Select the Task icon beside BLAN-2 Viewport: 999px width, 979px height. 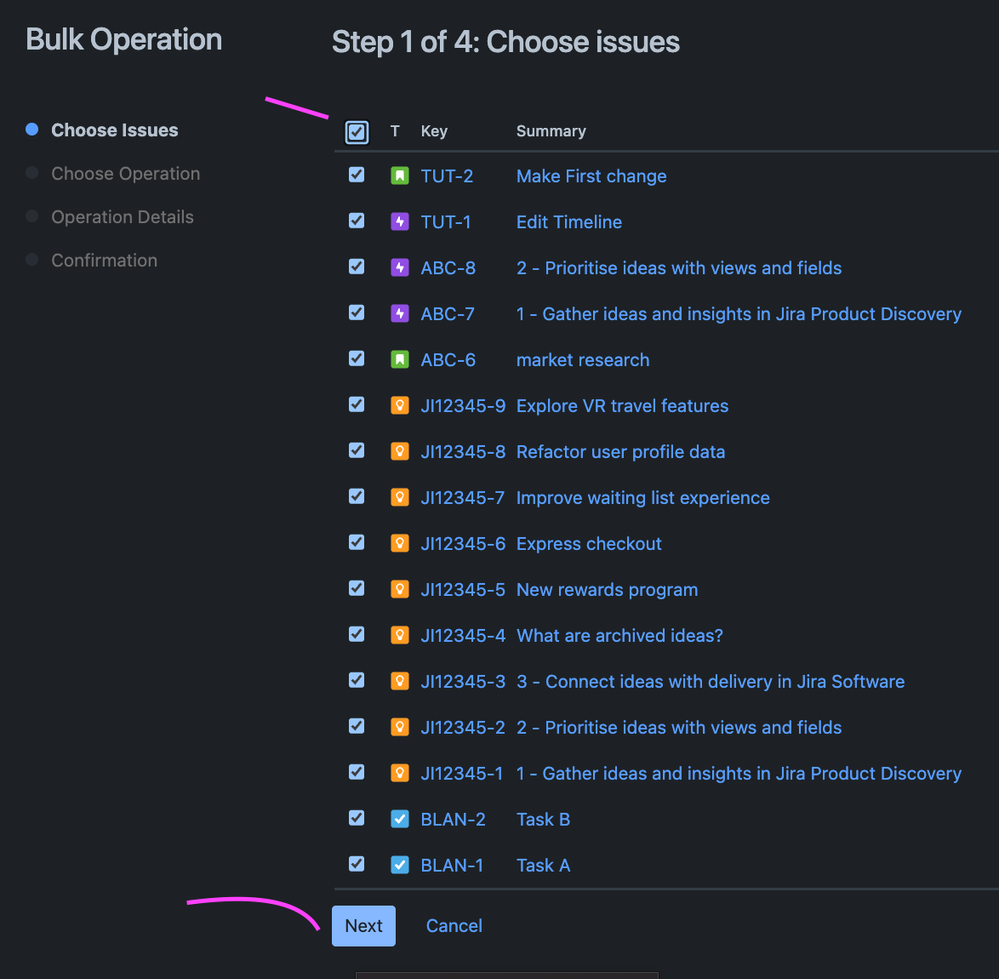(399, 818)
